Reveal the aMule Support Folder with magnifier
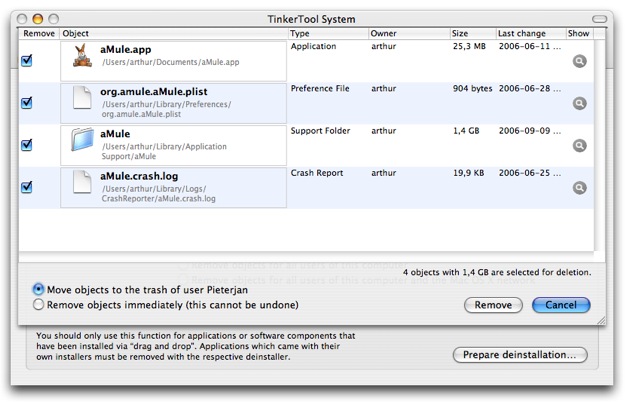The width and height of the screenshot is (630, 402). pyautogui.click(x=579, y=145)
